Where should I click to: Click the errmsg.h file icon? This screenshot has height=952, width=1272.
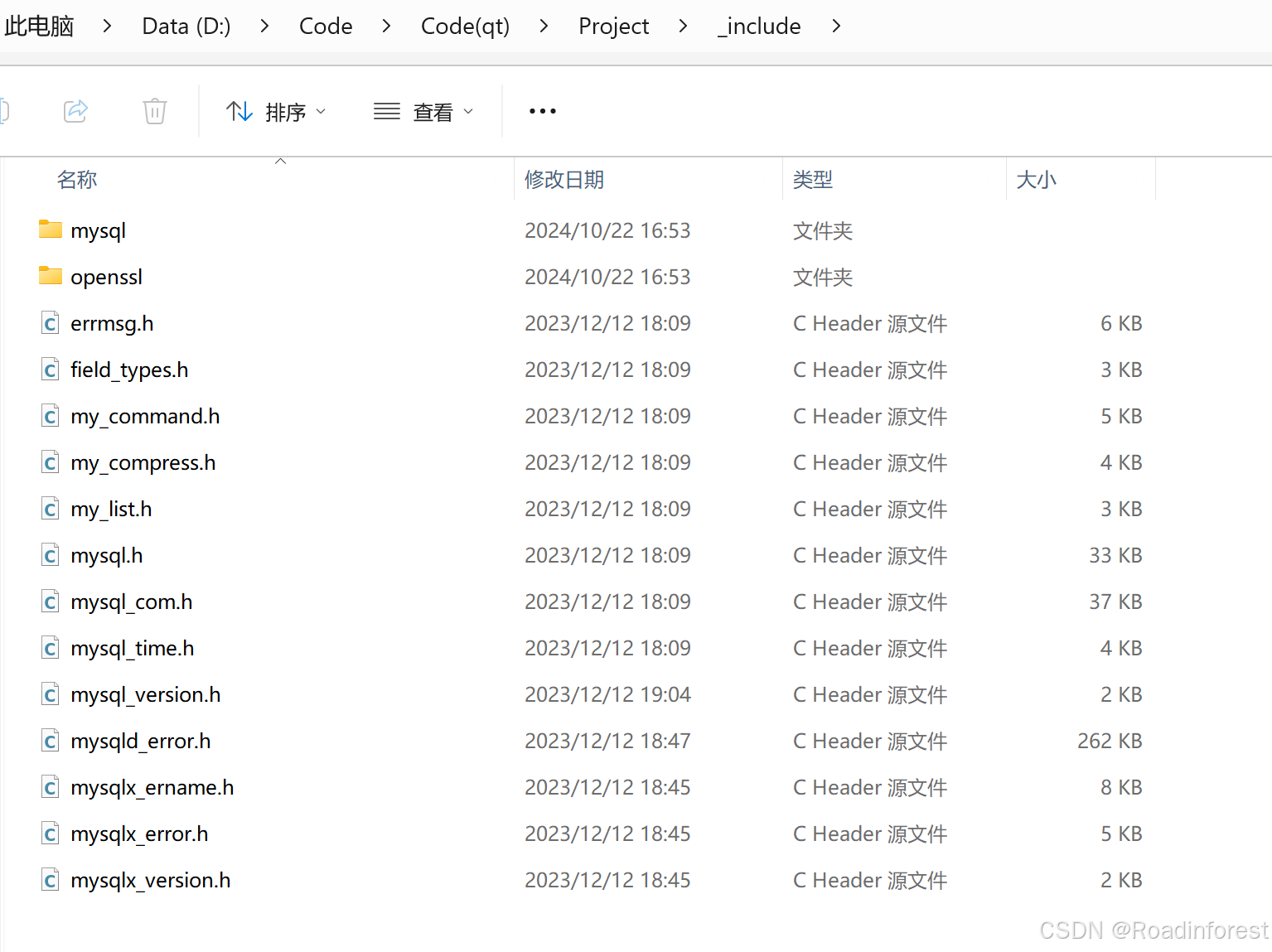(x=51, y=323)
